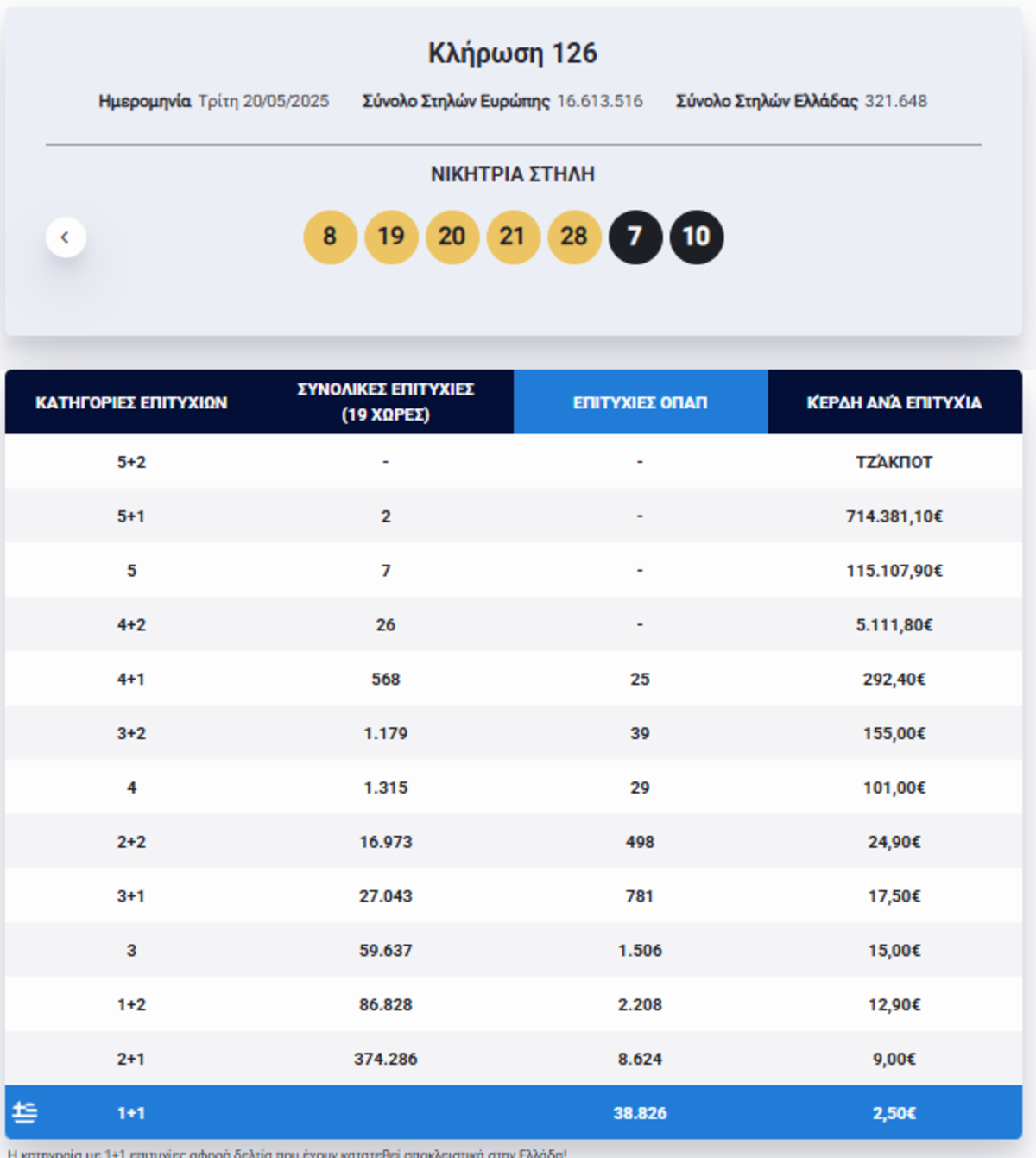Click total successes value 26

[386, 625]
